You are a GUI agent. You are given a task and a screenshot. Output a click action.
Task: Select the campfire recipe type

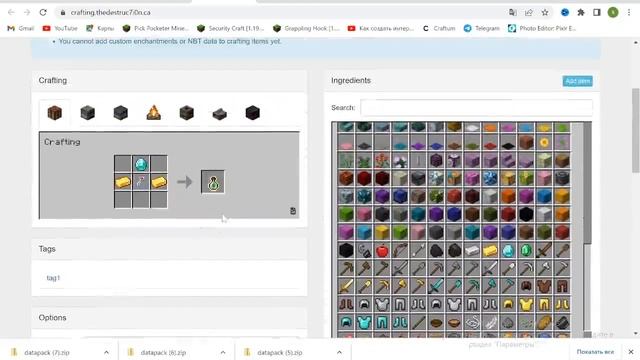(153, 113)
